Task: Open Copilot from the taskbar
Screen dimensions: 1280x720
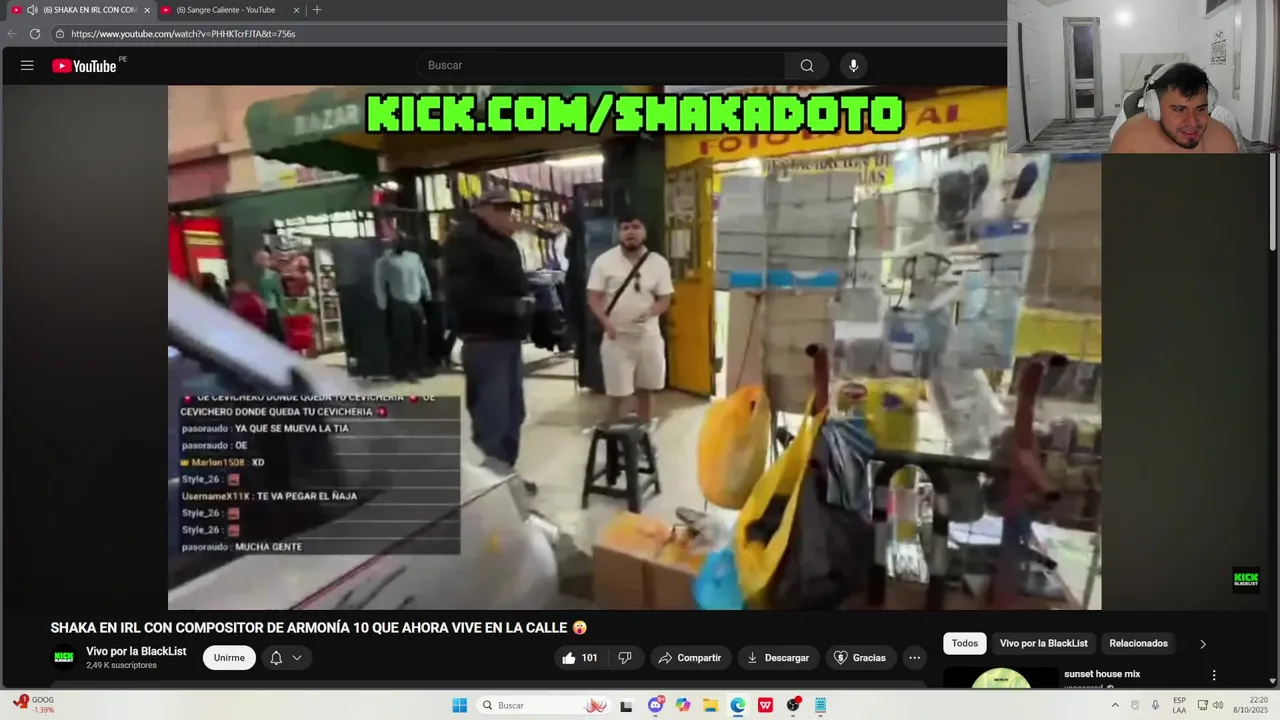Action: click(683, 705)
